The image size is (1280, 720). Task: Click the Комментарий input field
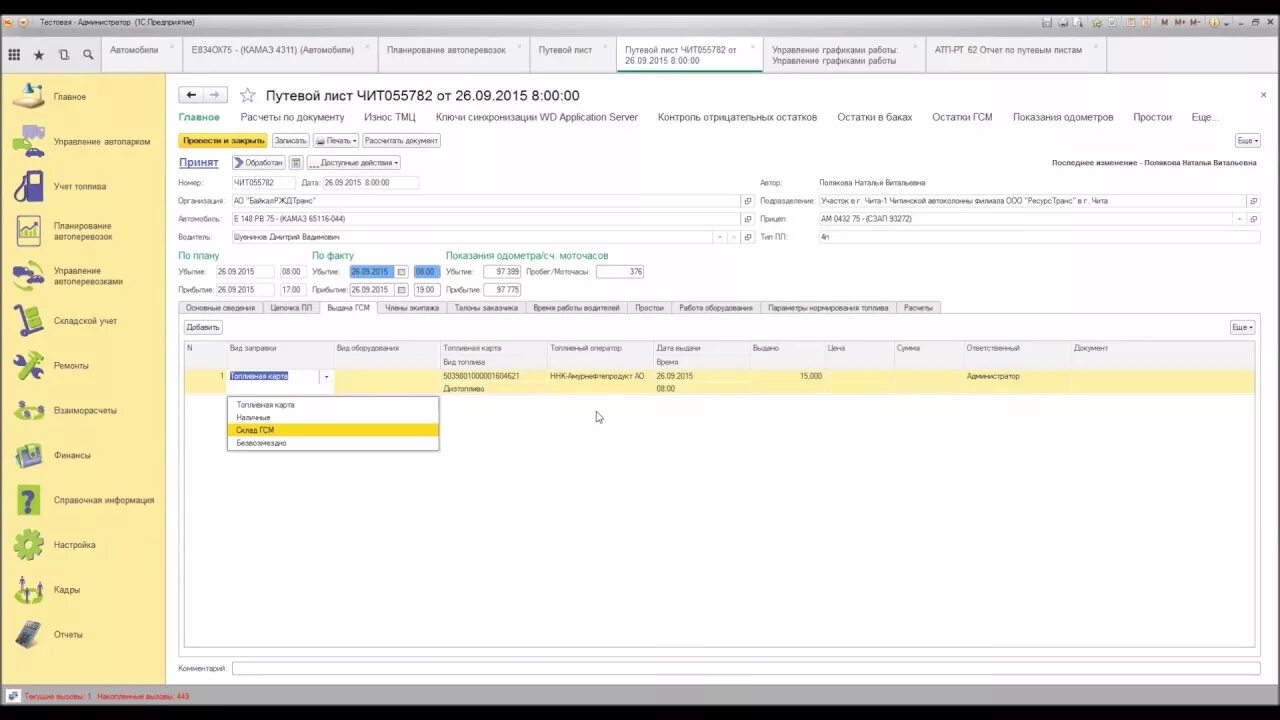tap(745, 668)
